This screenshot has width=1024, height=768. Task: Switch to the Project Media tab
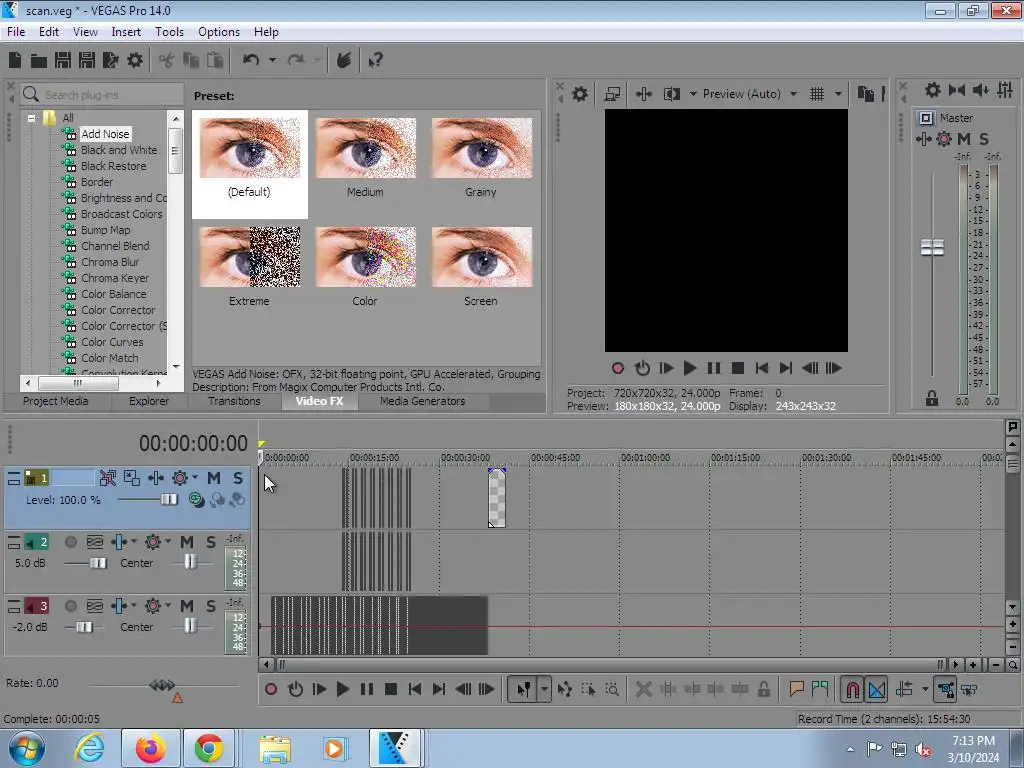coord(56,401)
